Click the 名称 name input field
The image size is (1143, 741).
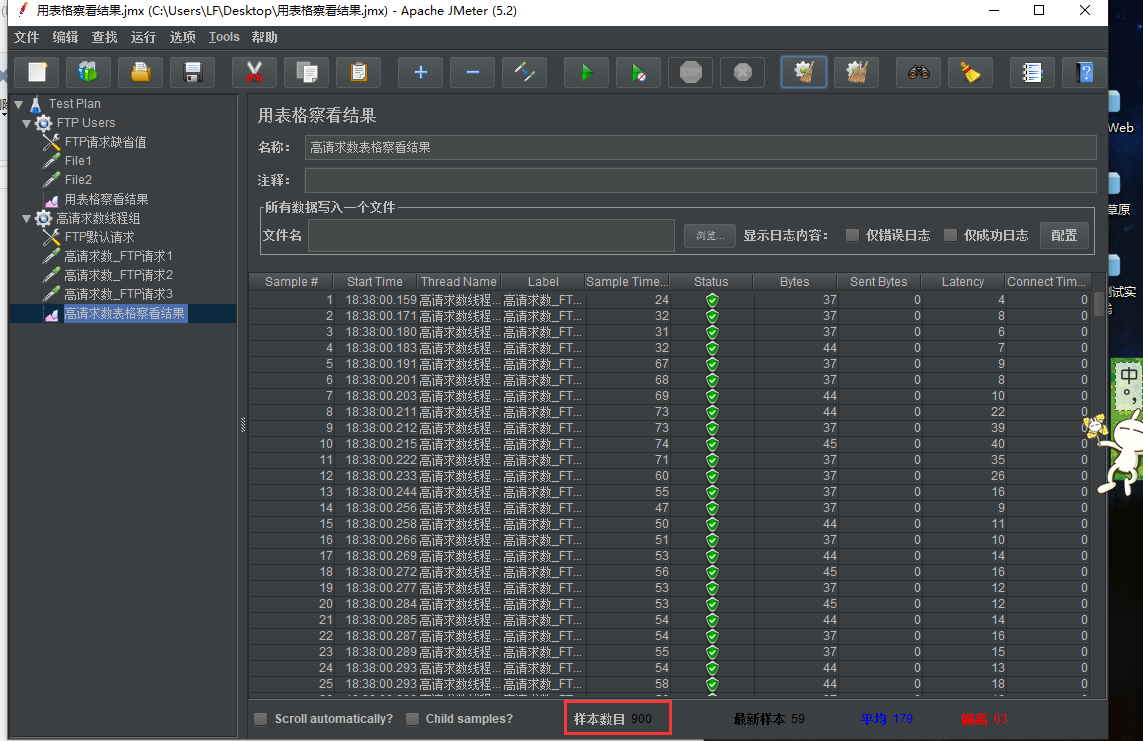click(x=701, y=147)
